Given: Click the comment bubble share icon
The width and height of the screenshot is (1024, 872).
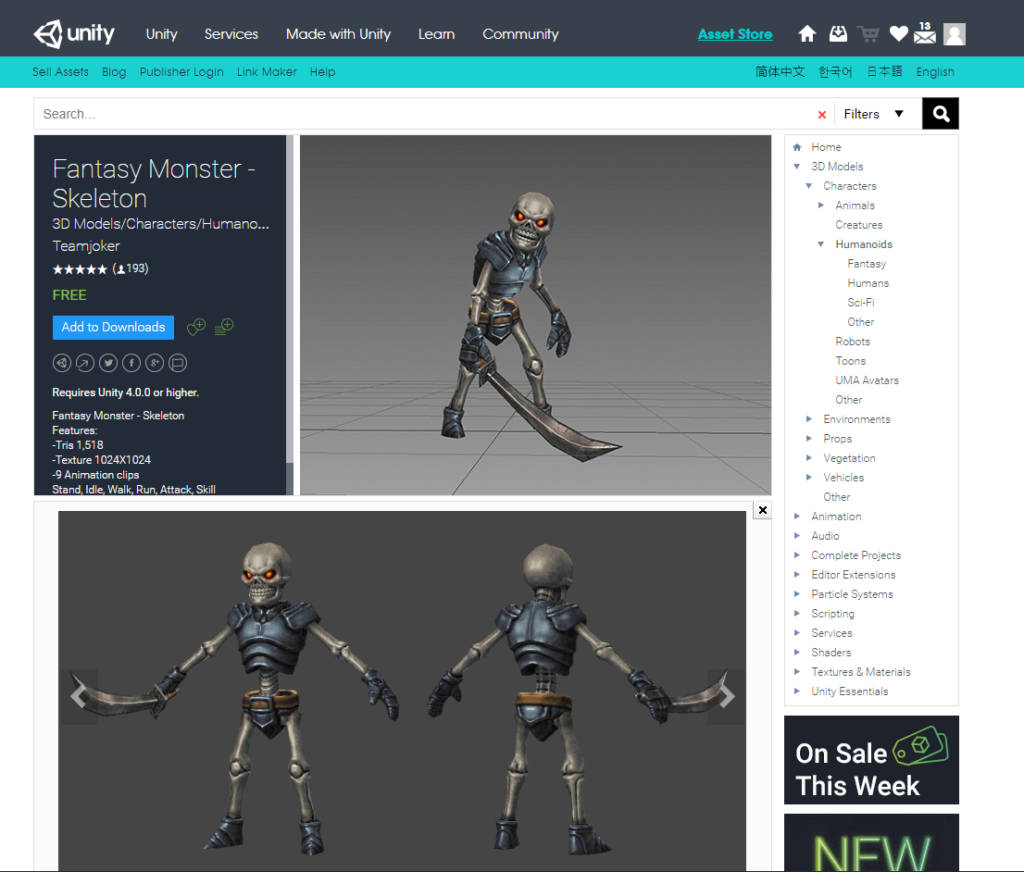Looking at the screenshot, I should pyautogui.click(x=178, y=363).
